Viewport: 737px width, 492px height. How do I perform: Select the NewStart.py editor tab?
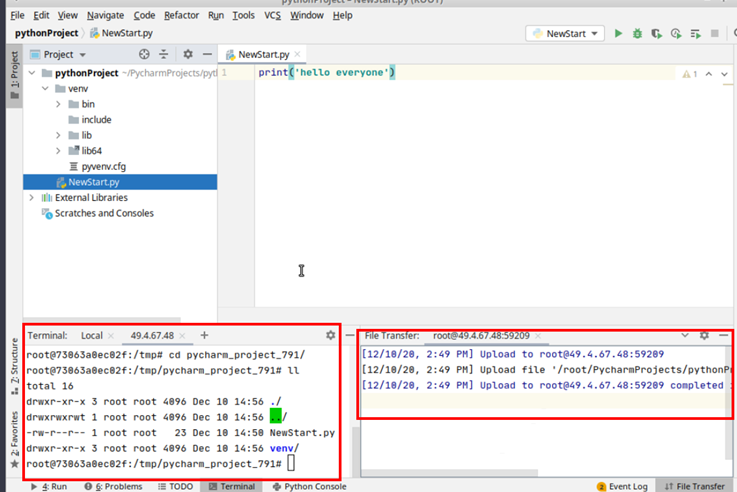(263, 55)
